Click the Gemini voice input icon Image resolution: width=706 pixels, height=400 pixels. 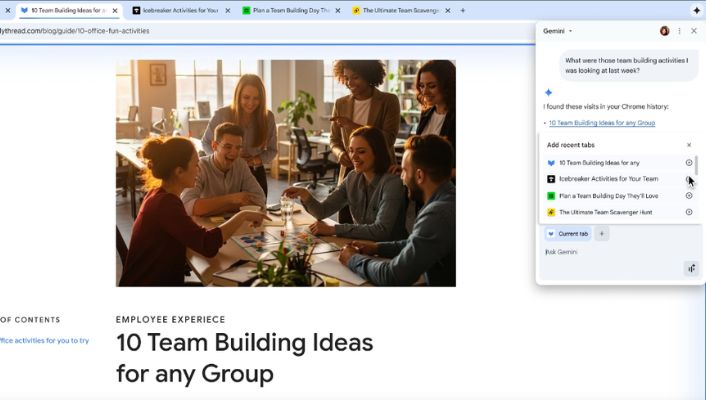(x=690, y=268)
